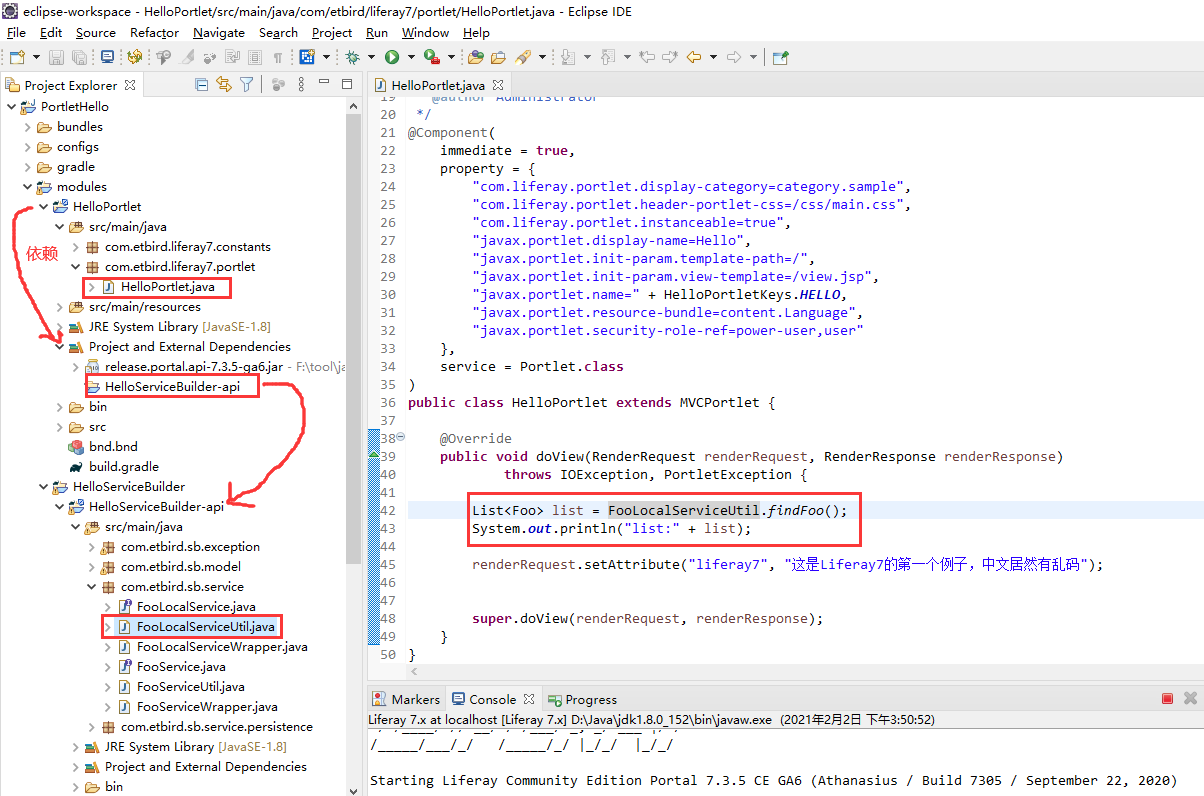This screenshot has width=1204, height=796.
Task: Open the Run configurations dropdown arrow
Action: pos(411,57)
